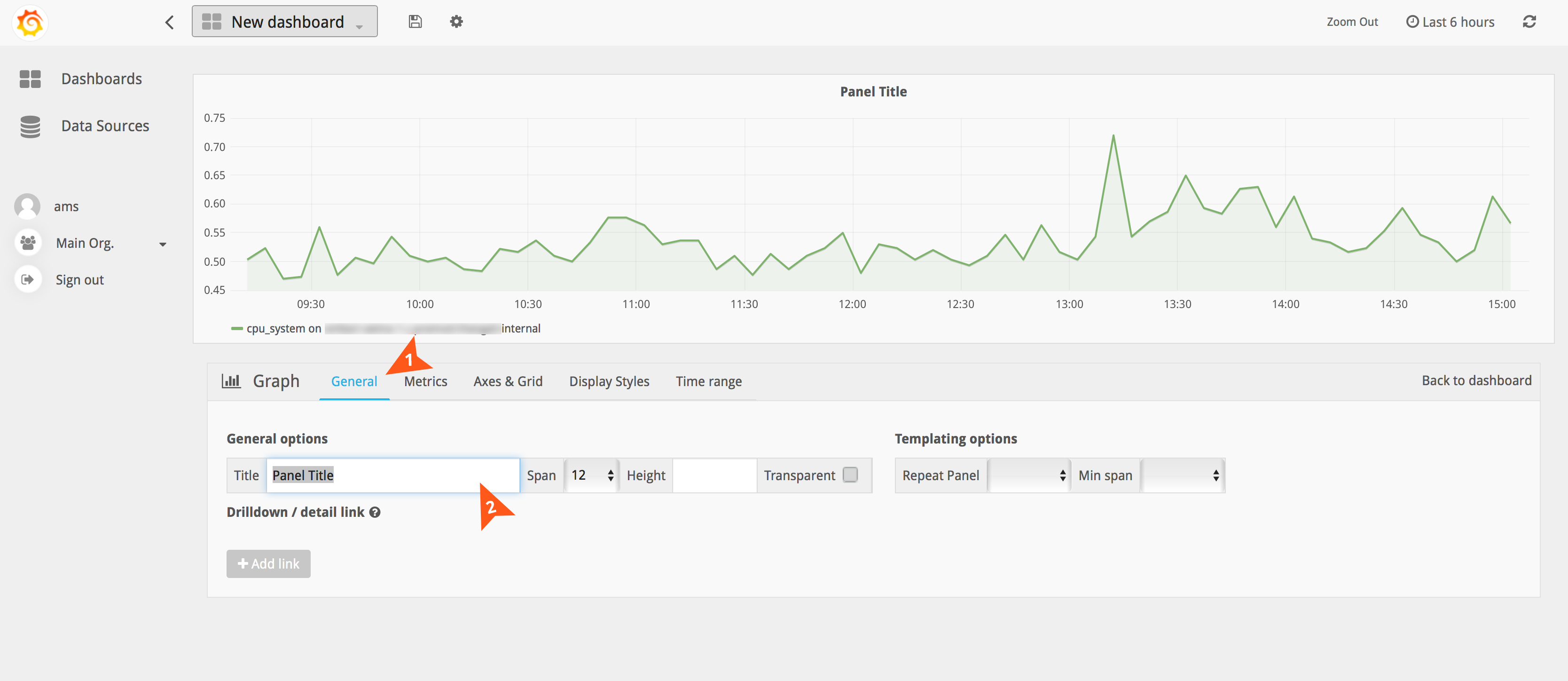Open the Span value dropdown
Screen dimensions: 1568x681
pos(592,475)
